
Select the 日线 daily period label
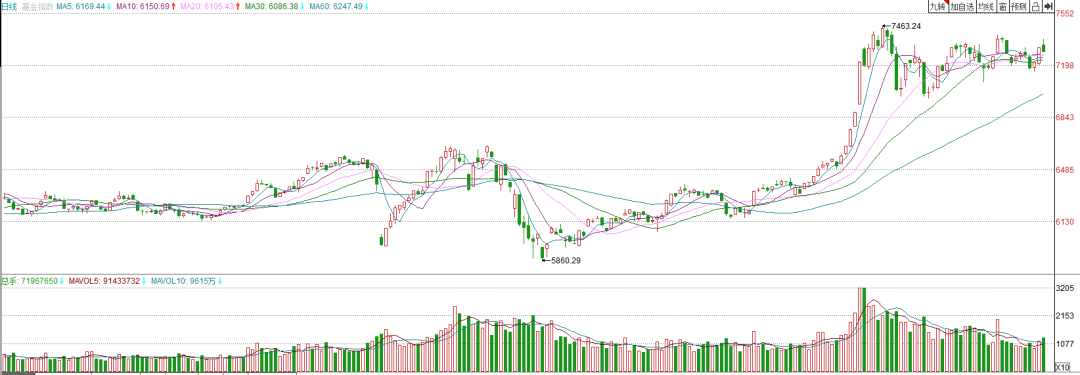9,6
